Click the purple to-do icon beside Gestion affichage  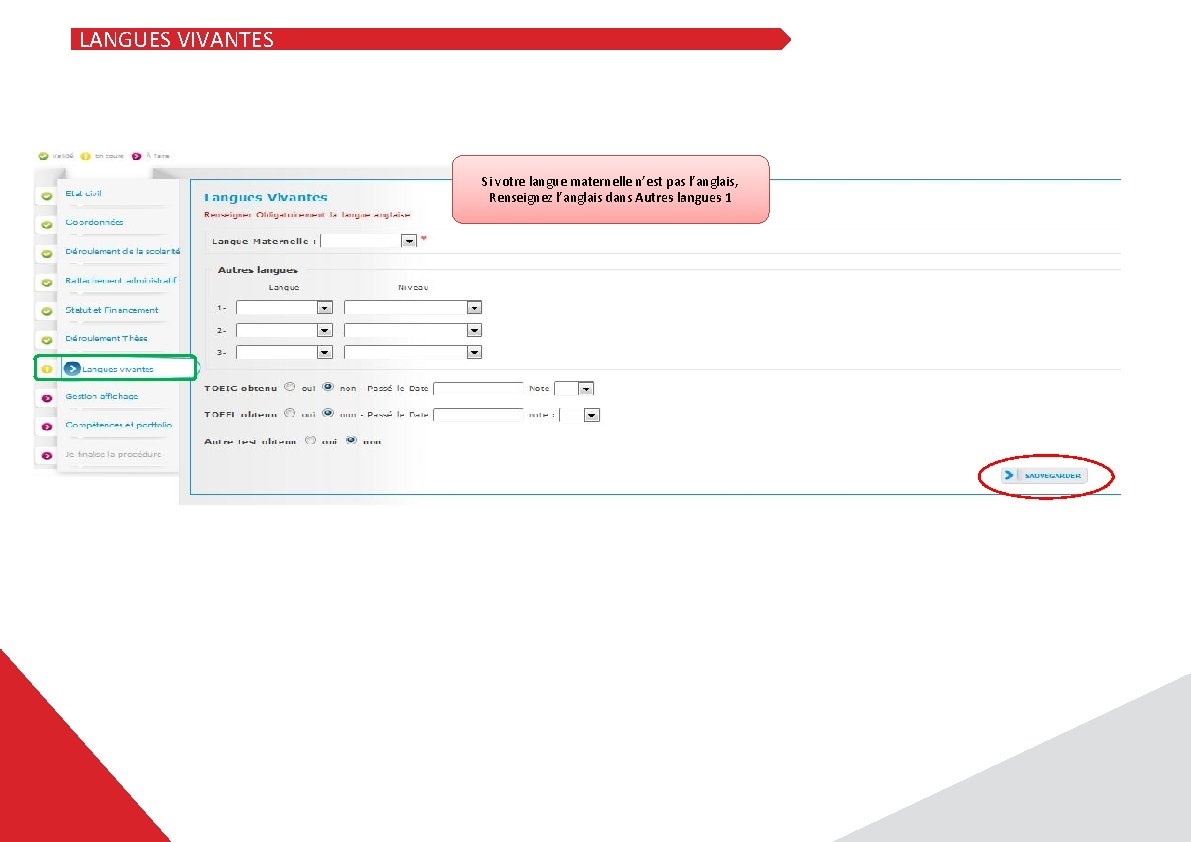[46, 398]
